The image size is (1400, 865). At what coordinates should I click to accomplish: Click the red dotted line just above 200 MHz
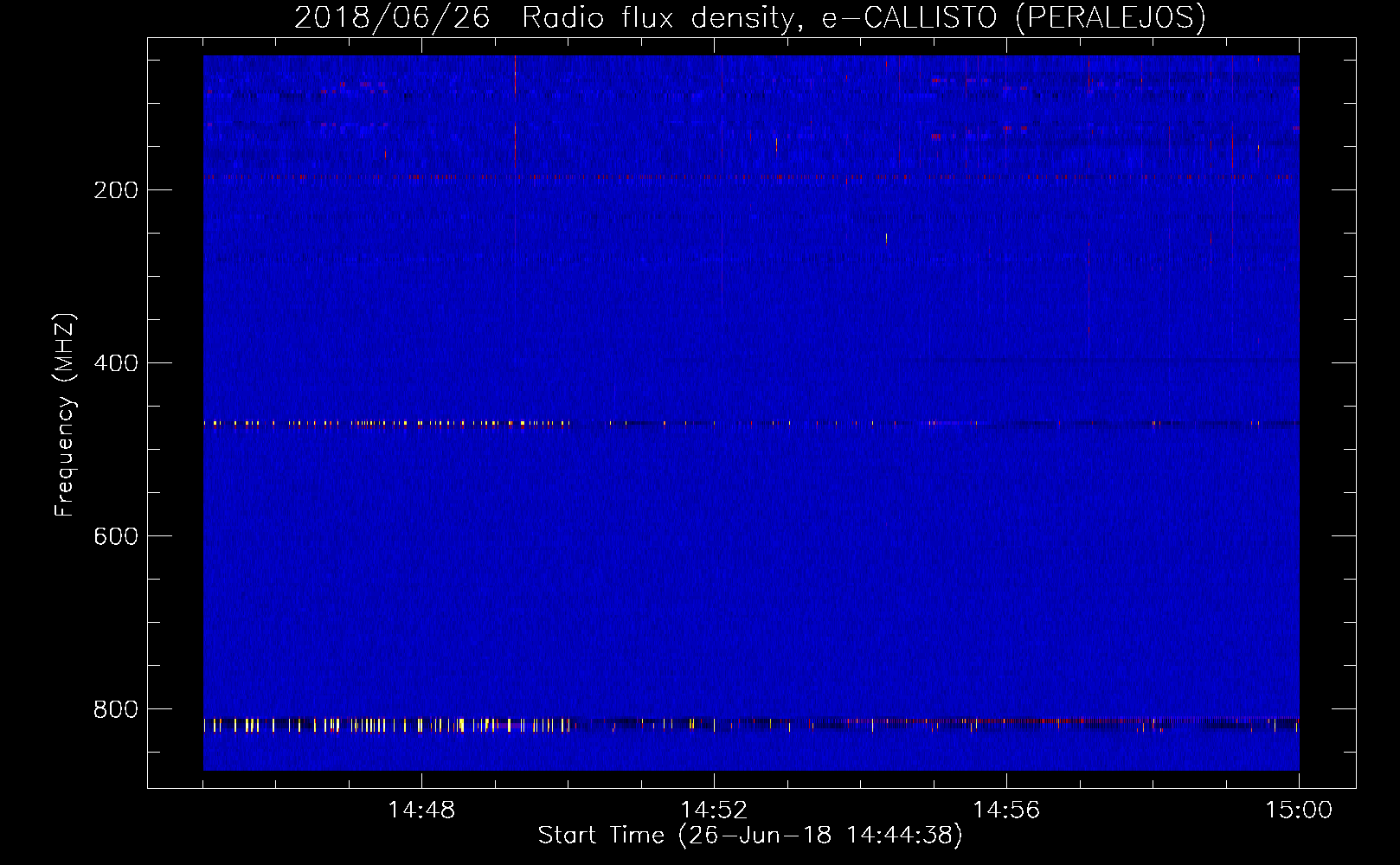751,177
